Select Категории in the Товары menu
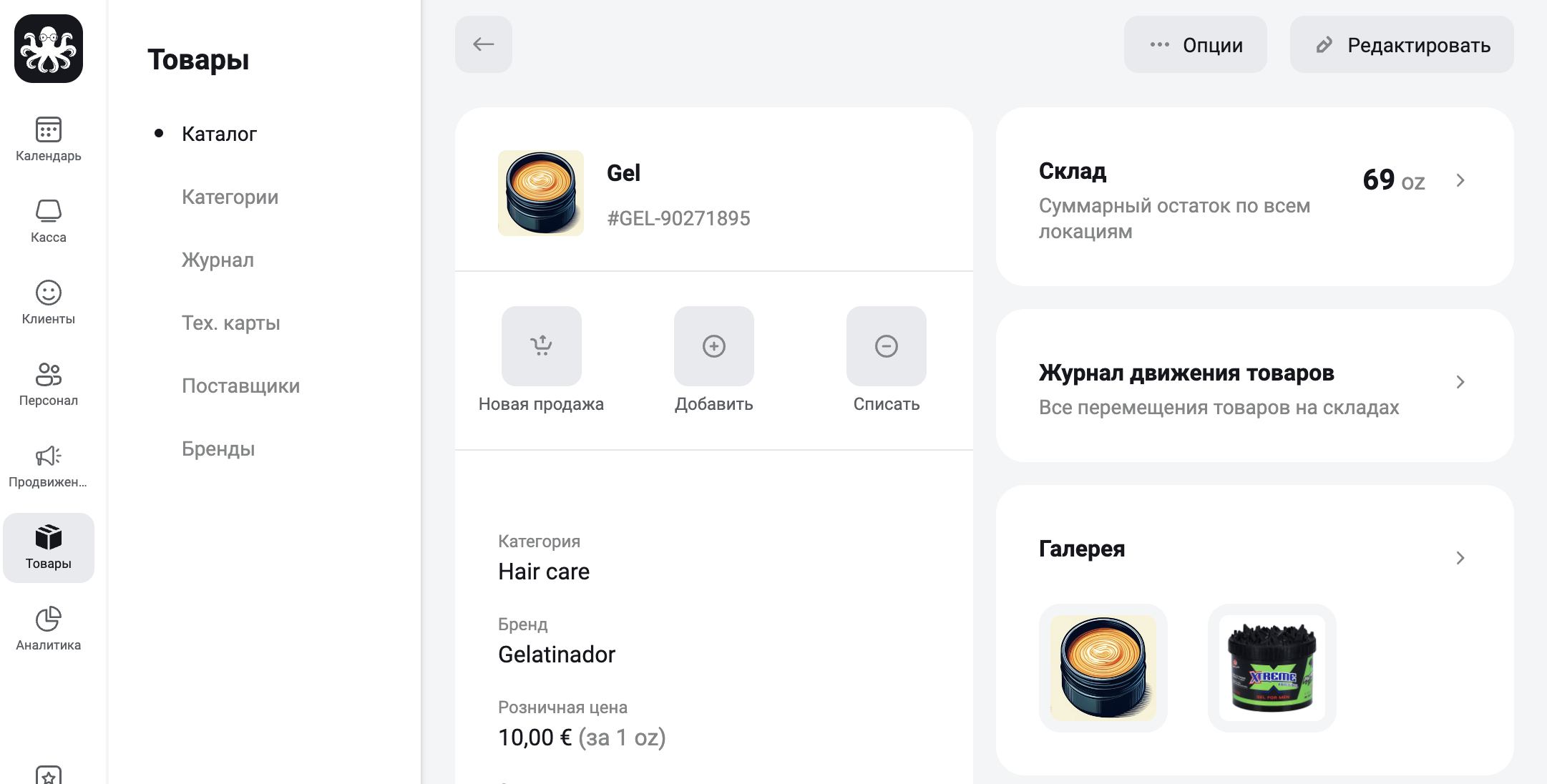1547x784 pixels. point(230,197)
